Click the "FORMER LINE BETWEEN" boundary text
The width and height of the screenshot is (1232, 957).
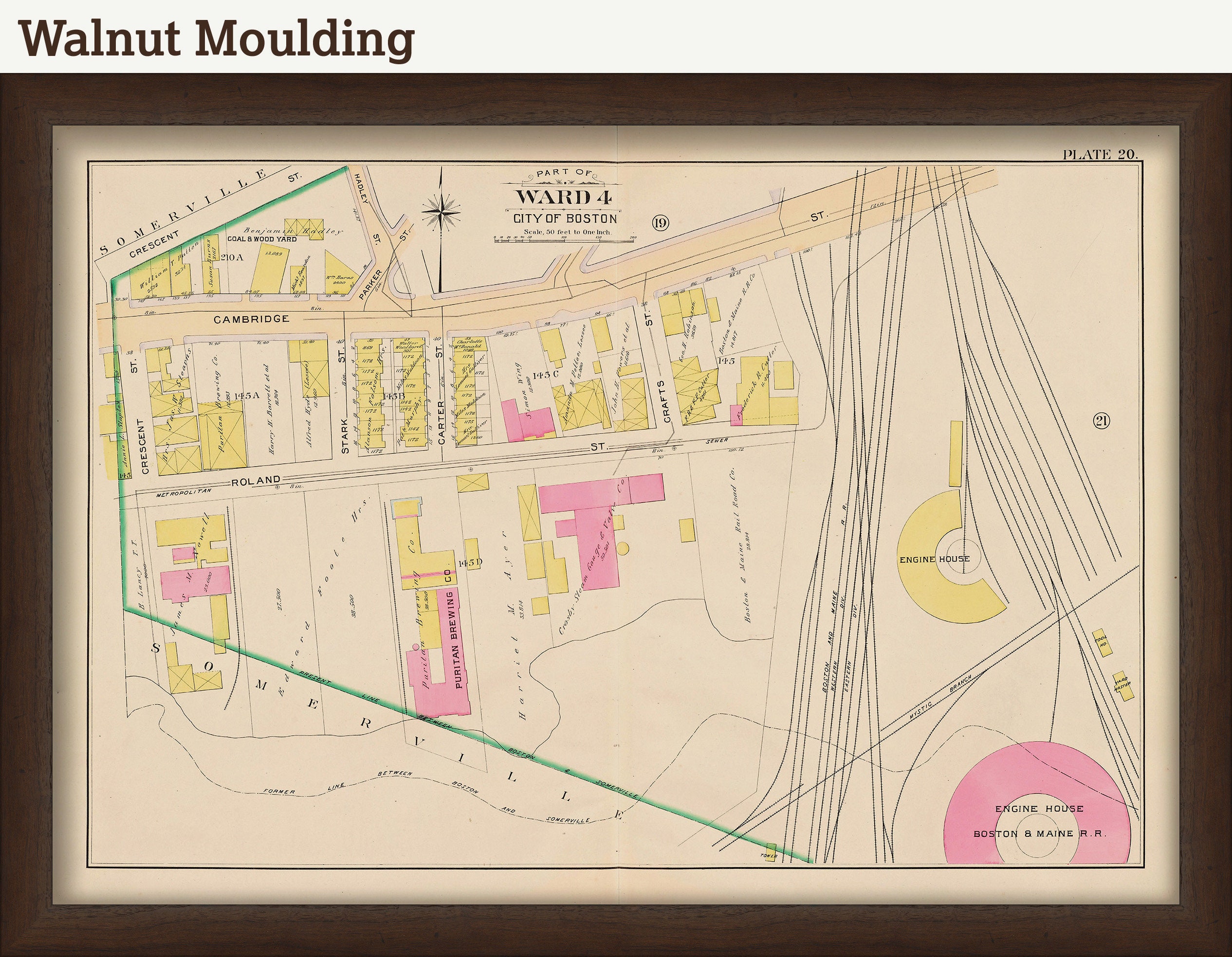pyautogui.click(x=338, y=783)
